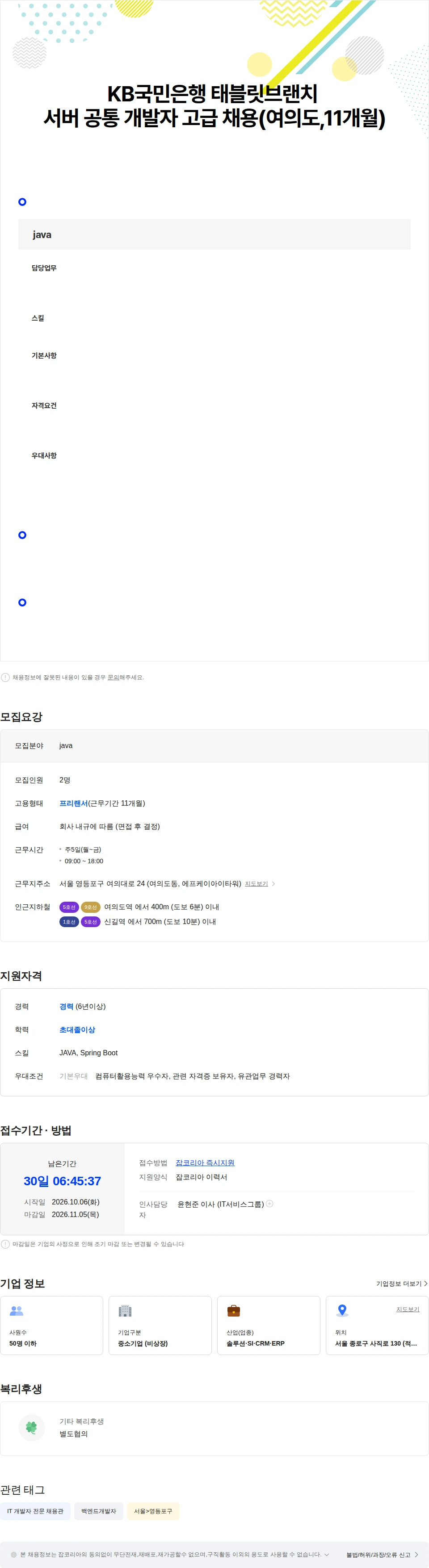Apply via the 잡코리아 즉시지원 link

(205, 1162)
